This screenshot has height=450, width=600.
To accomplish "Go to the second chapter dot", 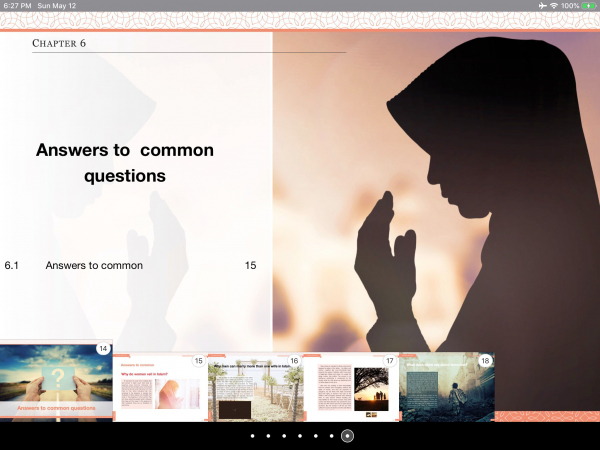I will (268, 436).
